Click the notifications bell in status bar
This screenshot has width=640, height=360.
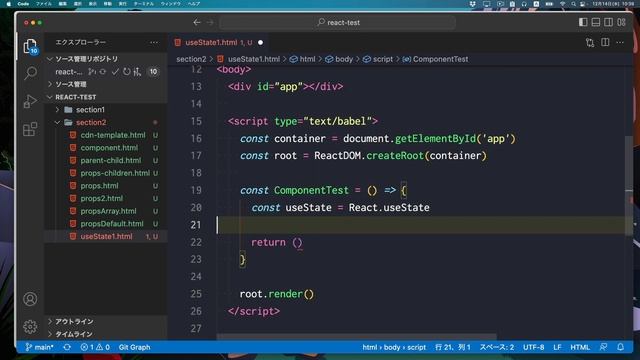[620, 347]
